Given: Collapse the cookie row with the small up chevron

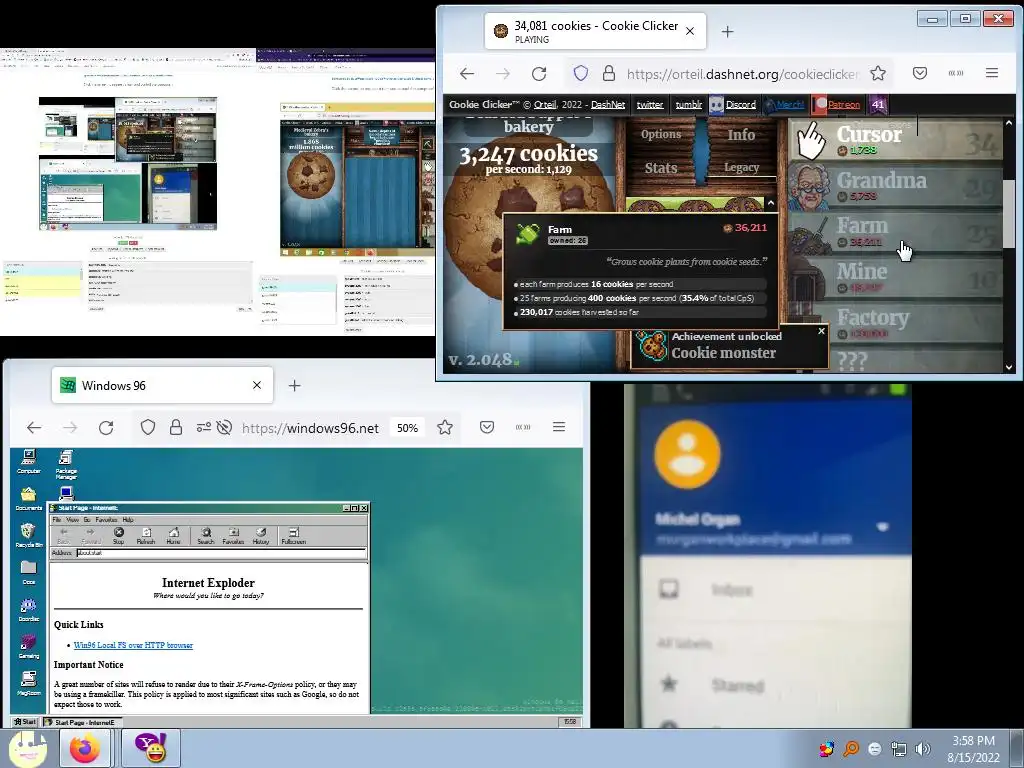Looking at the screenshot, I should [771, 203].
